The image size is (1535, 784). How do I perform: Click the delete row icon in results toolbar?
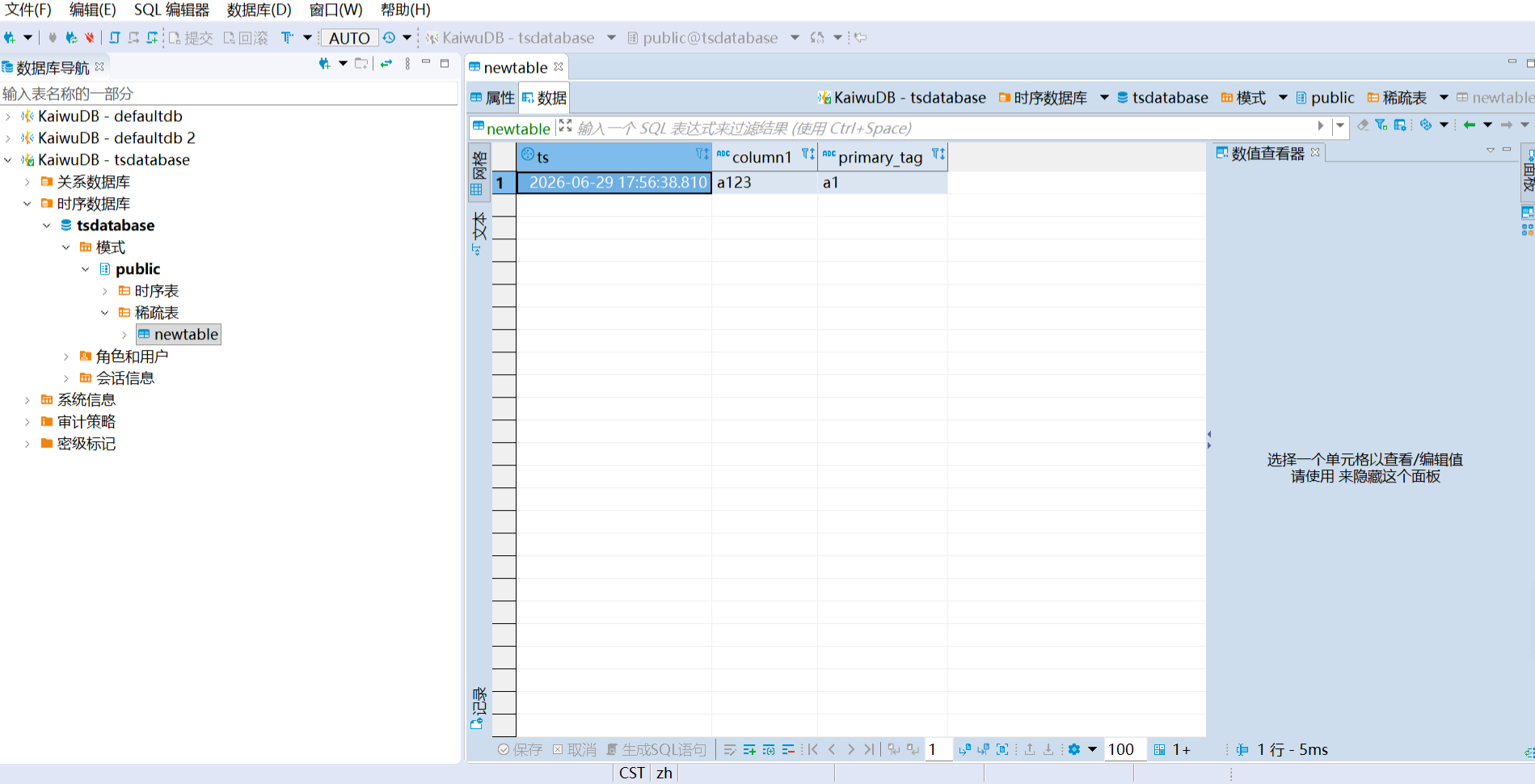[788, 750]
